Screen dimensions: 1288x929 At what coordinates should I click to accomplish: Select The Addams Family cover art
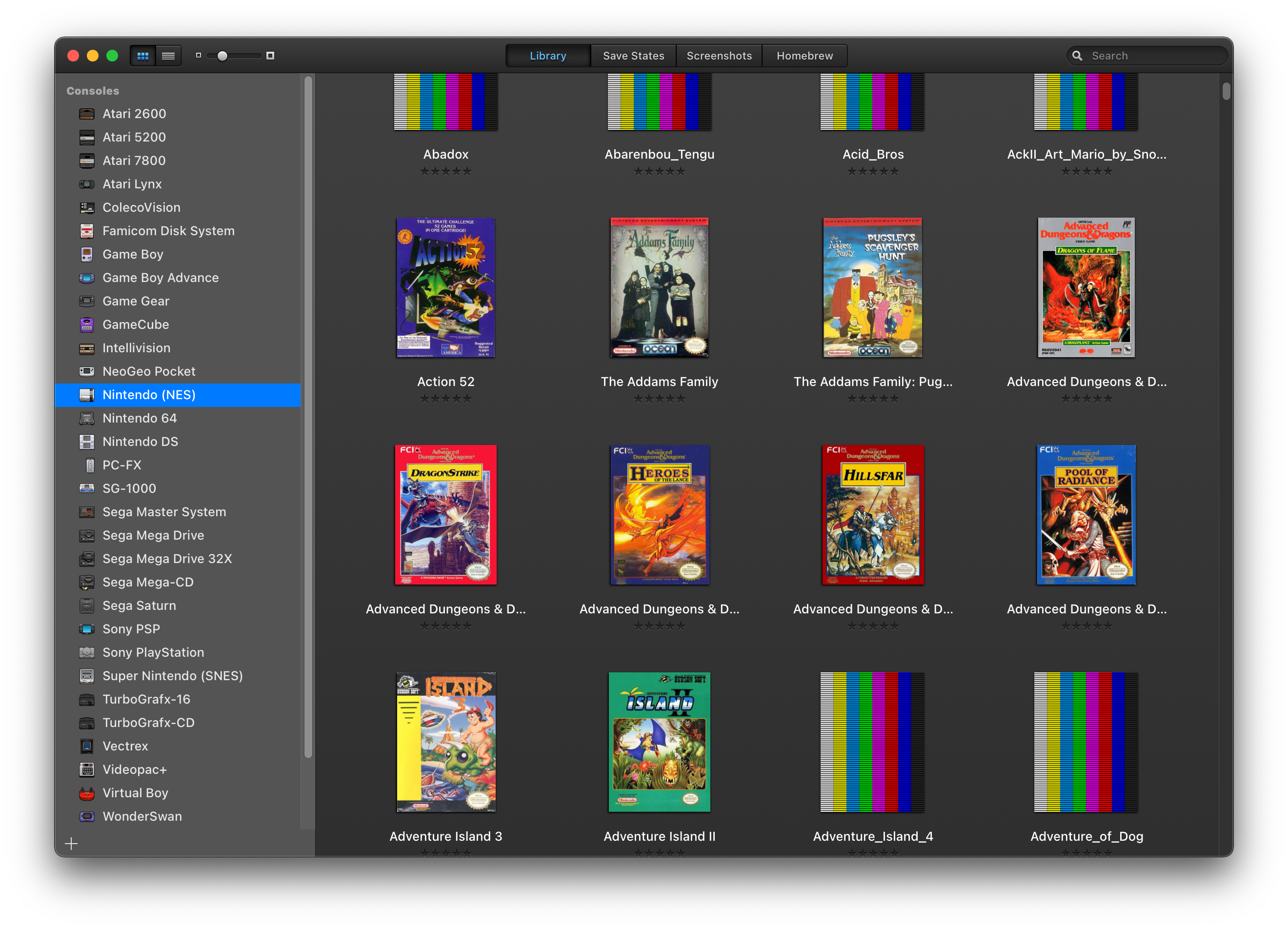[x=659, y=287]
